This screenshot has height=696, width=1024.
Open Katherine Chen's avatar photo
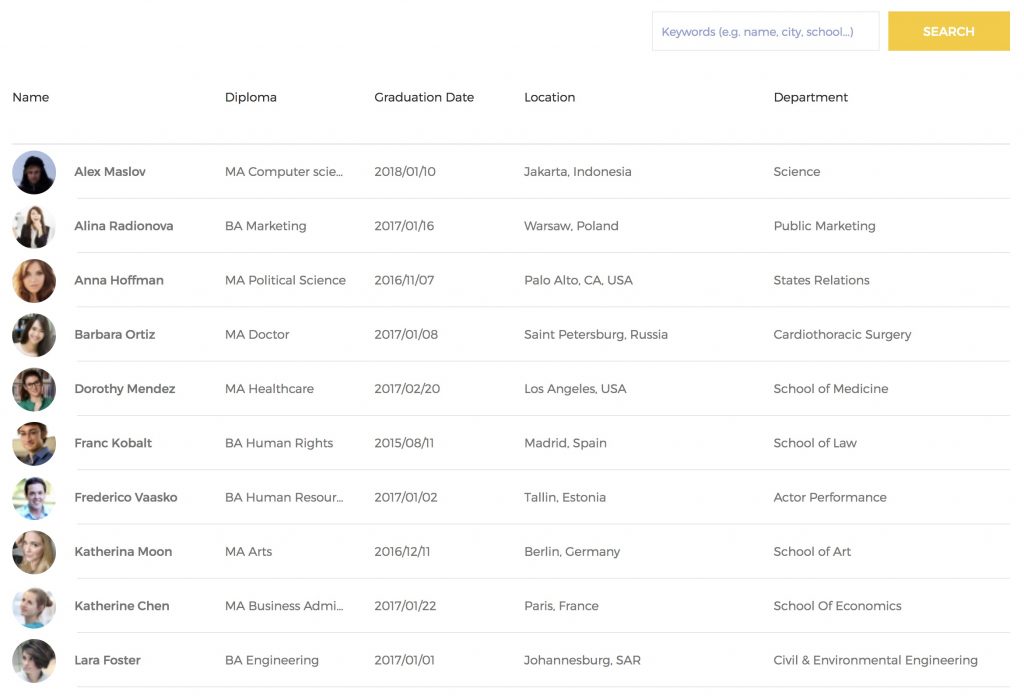[34, 607]
